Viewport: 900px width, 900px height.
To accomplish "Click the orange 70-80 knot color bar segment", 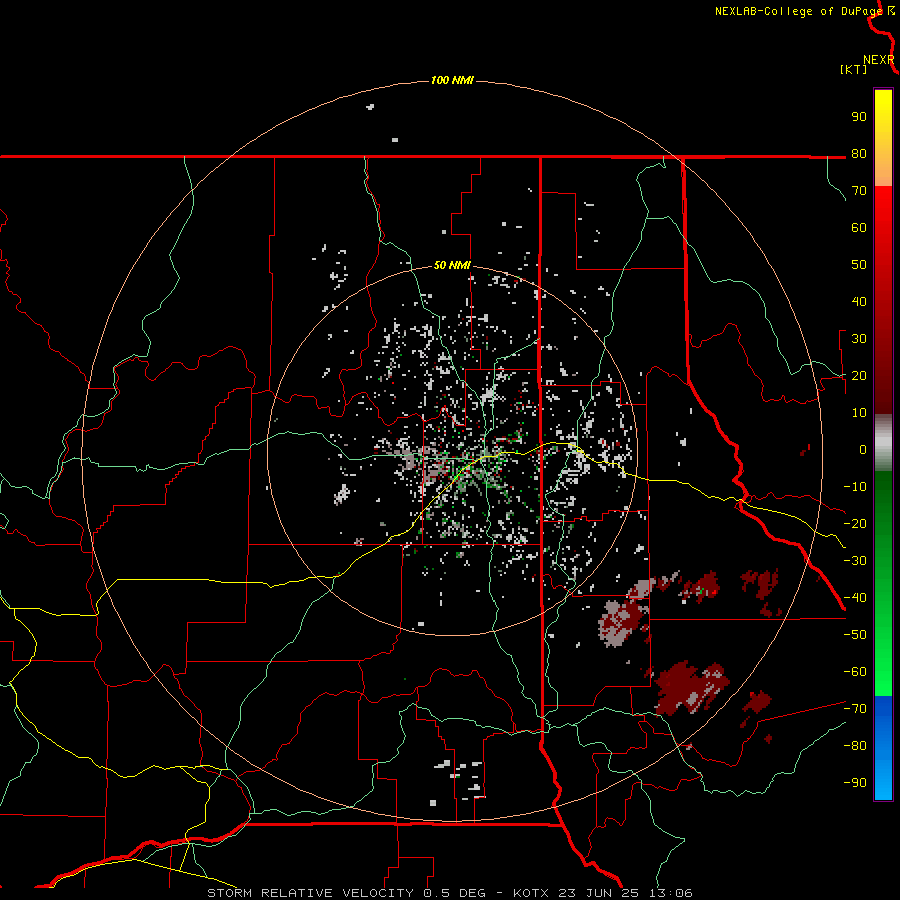I will point(883,171).
